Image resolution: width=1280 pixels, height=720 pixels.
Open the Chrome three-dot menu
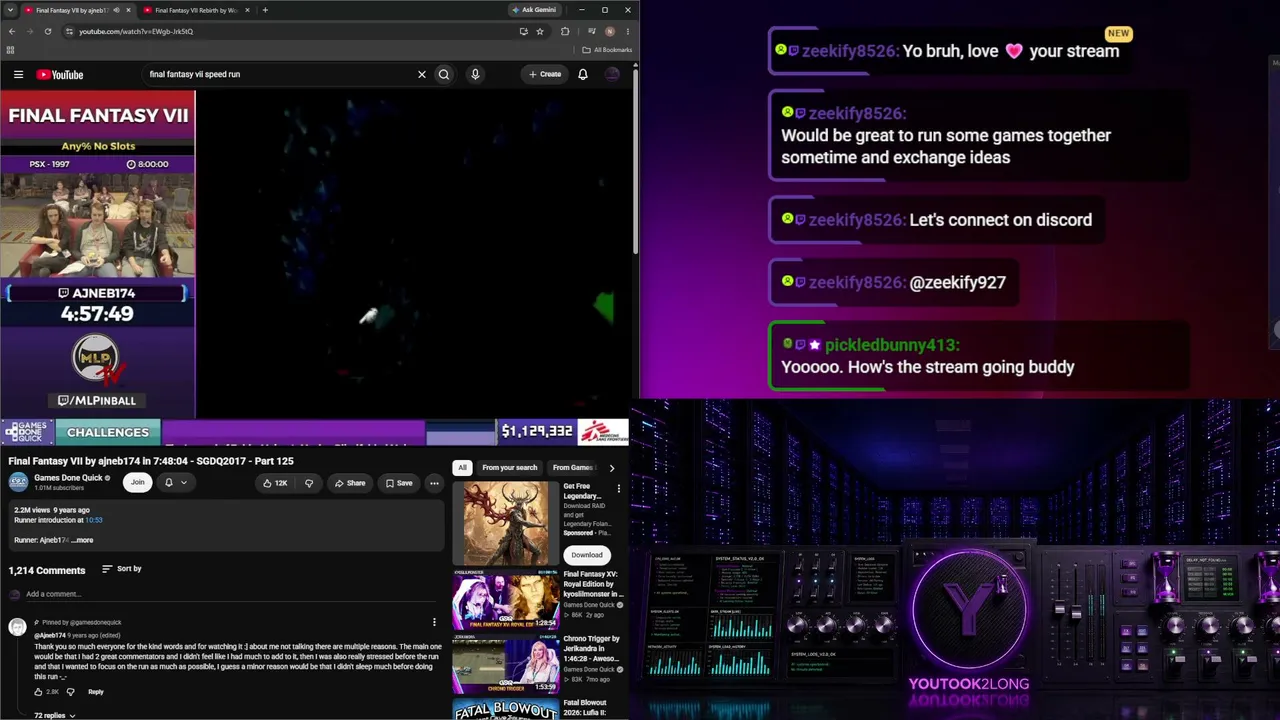(627, 31)
